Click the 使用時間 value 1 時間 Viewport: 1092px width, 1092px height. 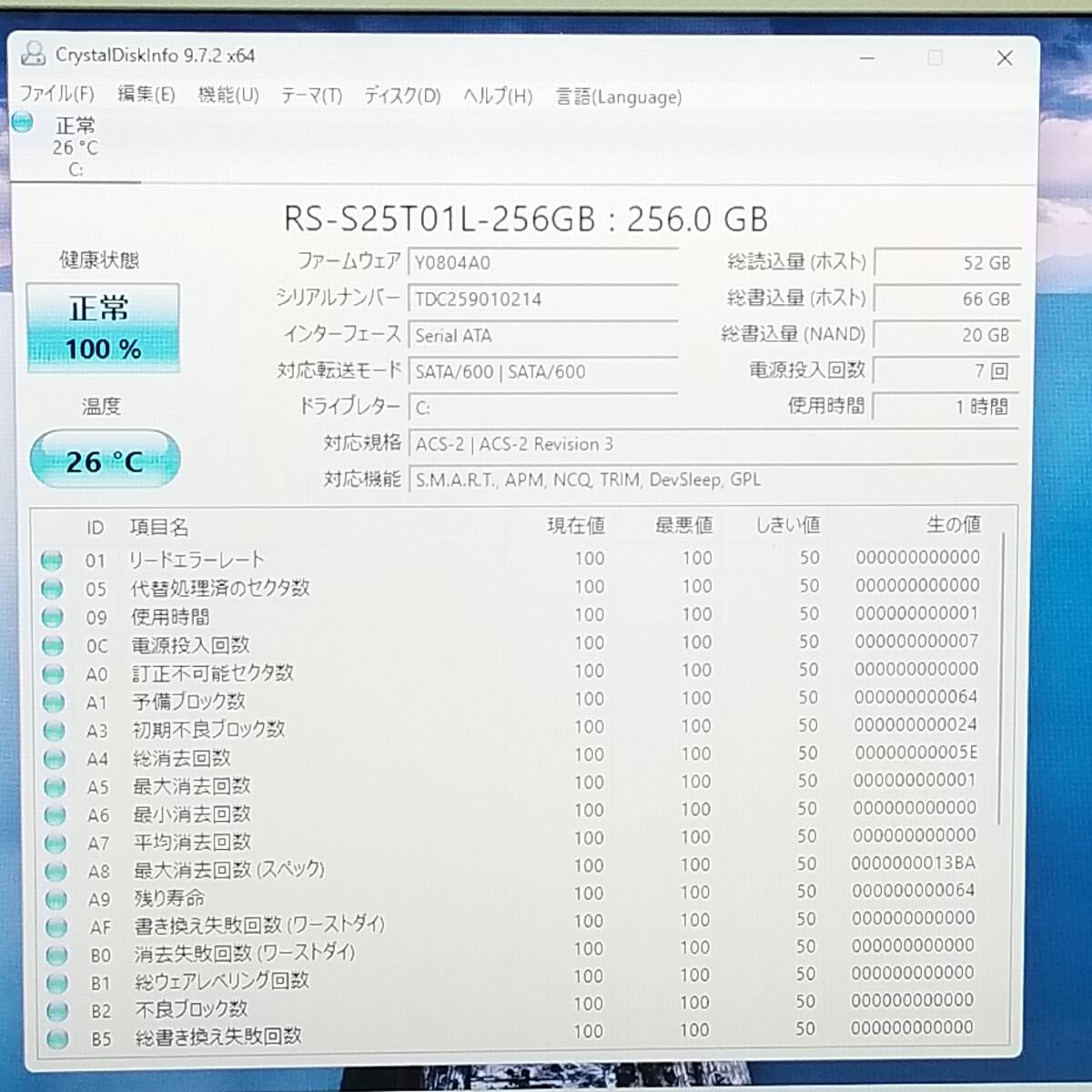pyautogui.click(x=947, y=407)
